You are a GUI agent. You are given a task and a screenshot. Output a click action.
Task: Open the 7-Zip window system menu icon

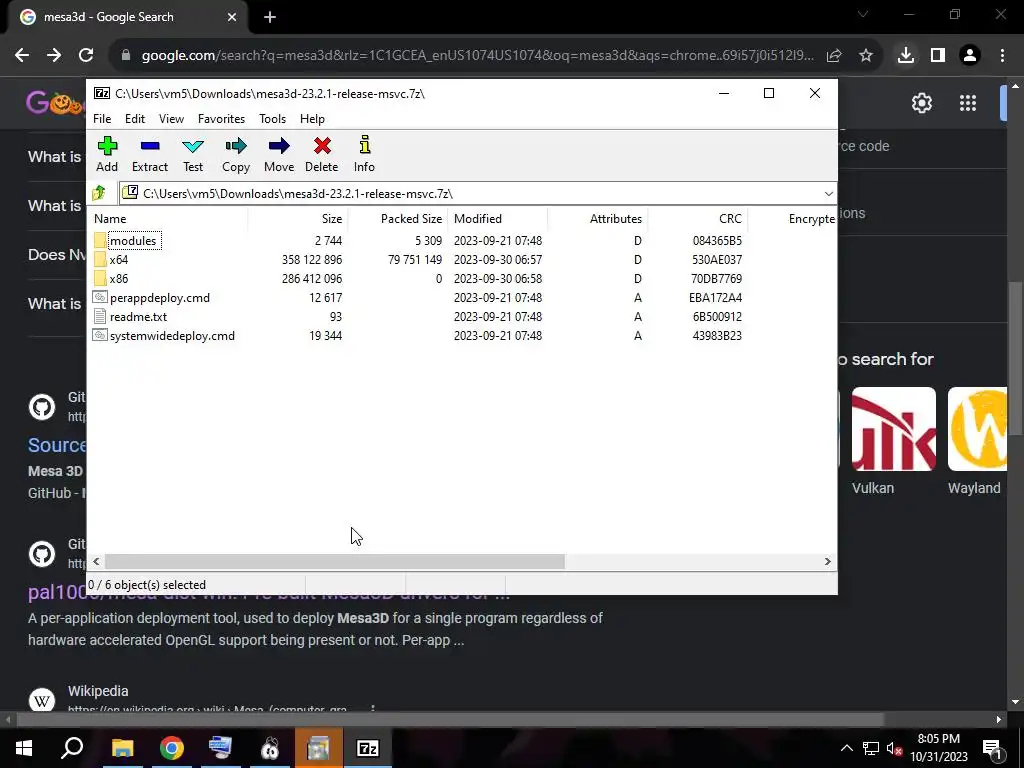102,93
